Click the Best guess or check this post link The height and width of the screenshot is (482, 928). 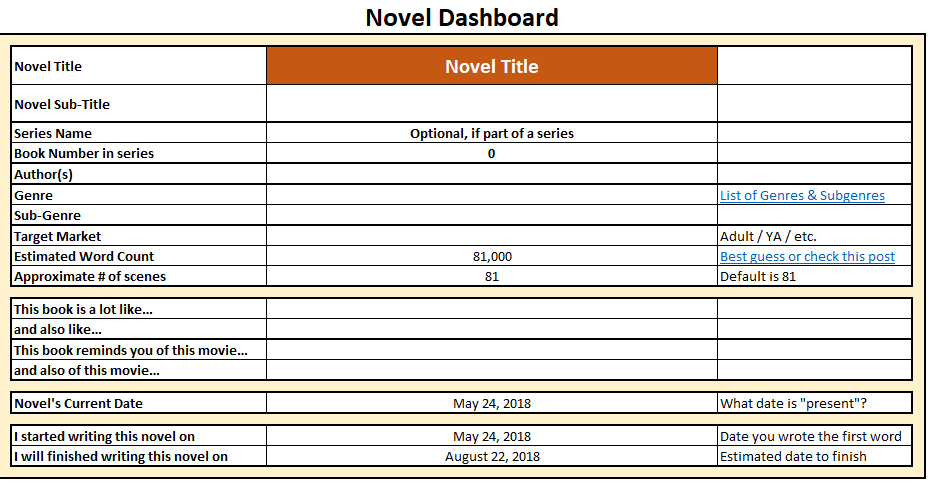click(807, 256)
